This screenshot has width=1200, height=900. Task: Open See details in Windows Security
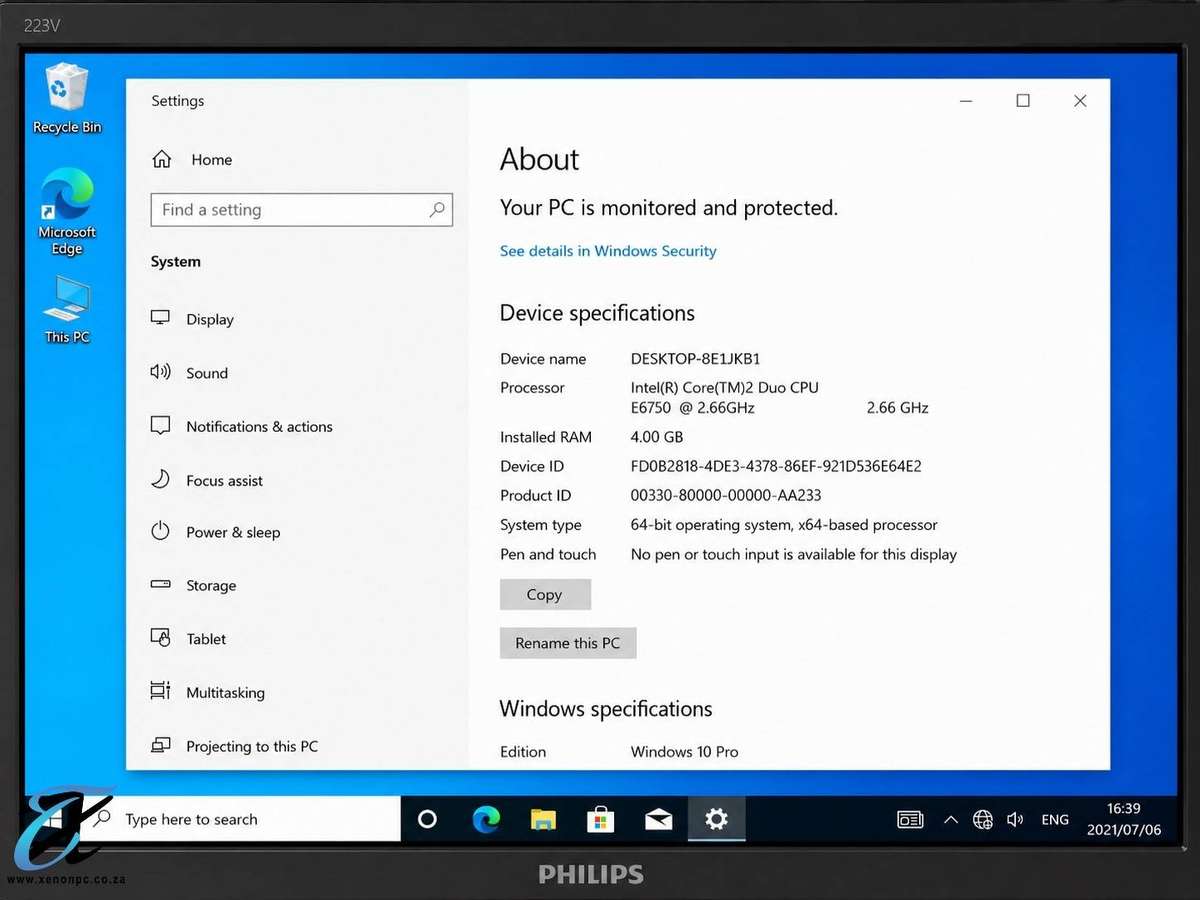pos(608,251)
